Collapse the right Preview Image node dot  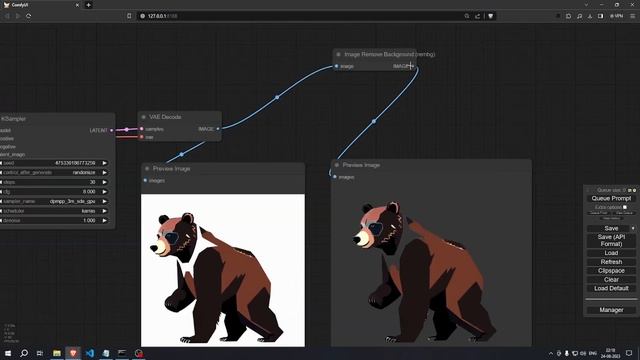[337, 165]
